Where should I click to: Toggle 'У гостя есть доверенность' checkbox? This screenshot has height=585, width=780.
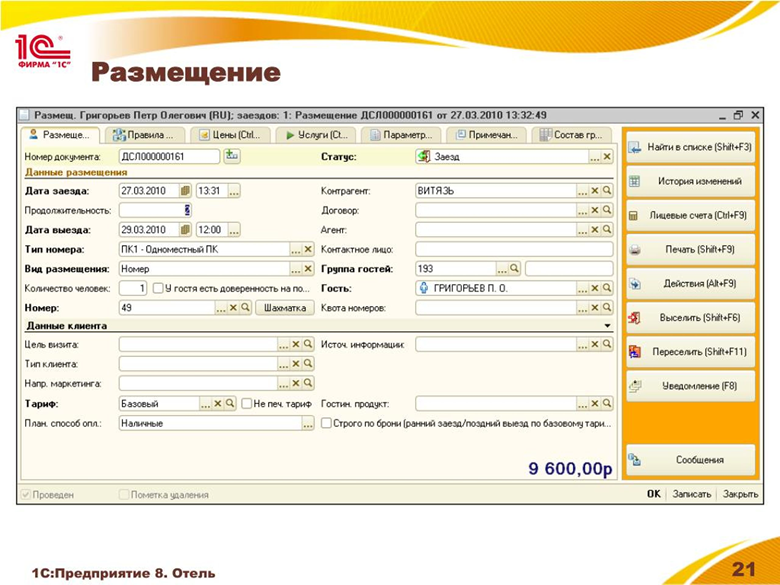point(157,288)
